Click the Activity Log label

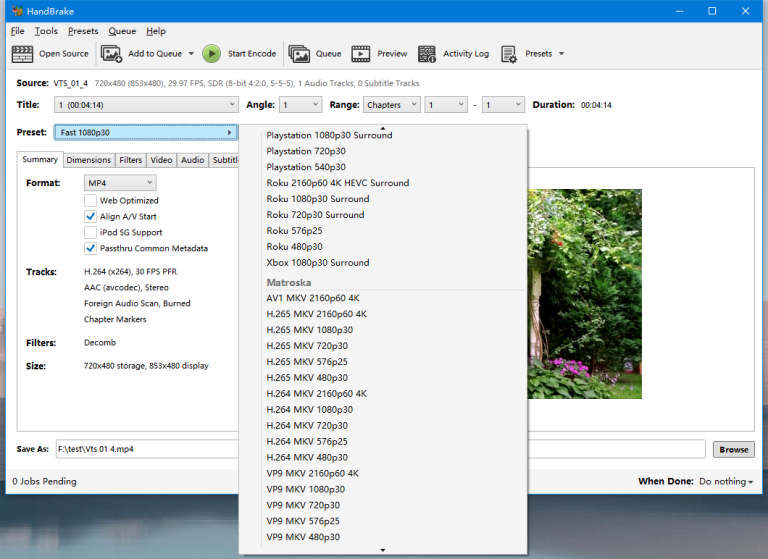[x=466, y=54]
